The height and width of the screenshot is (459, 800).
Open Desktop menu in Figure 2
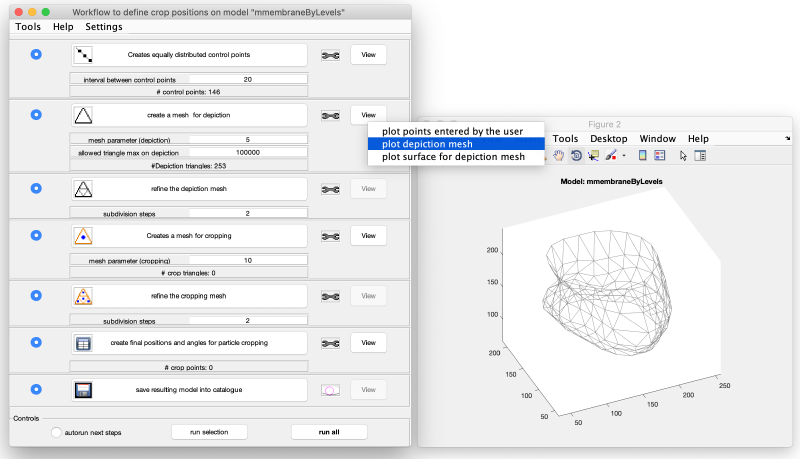609,139
